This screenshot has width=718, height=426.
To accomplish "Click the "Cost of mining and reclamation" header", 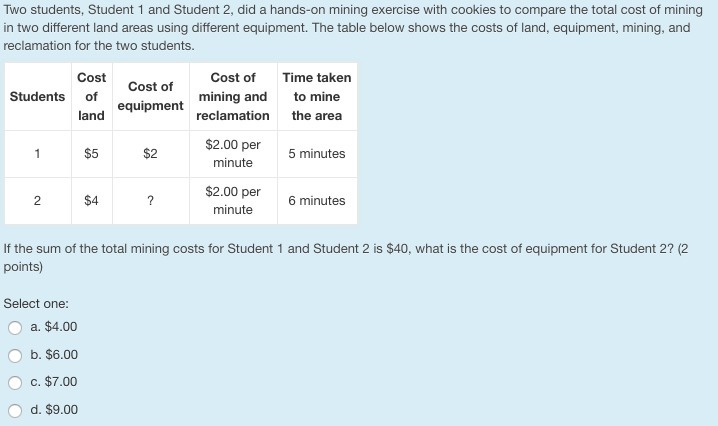I will click(233, 96).
